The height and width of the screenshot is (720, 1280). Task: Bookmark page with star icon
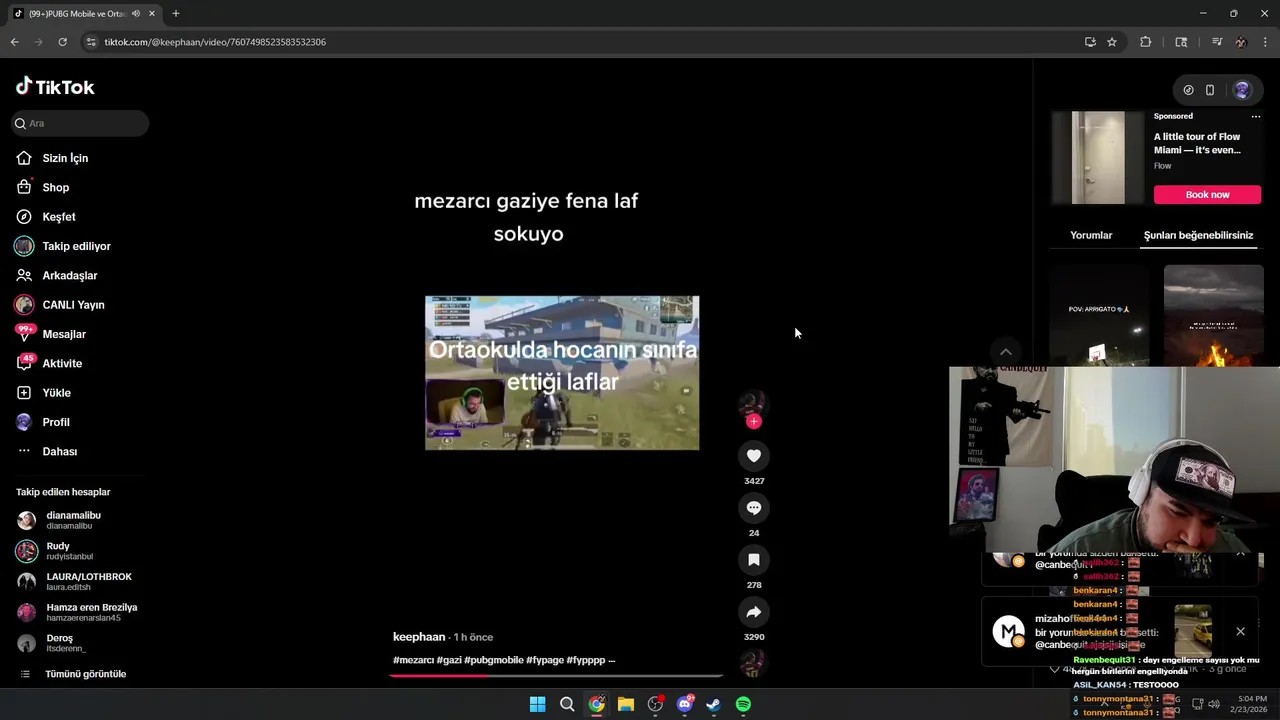[1111, 42]
